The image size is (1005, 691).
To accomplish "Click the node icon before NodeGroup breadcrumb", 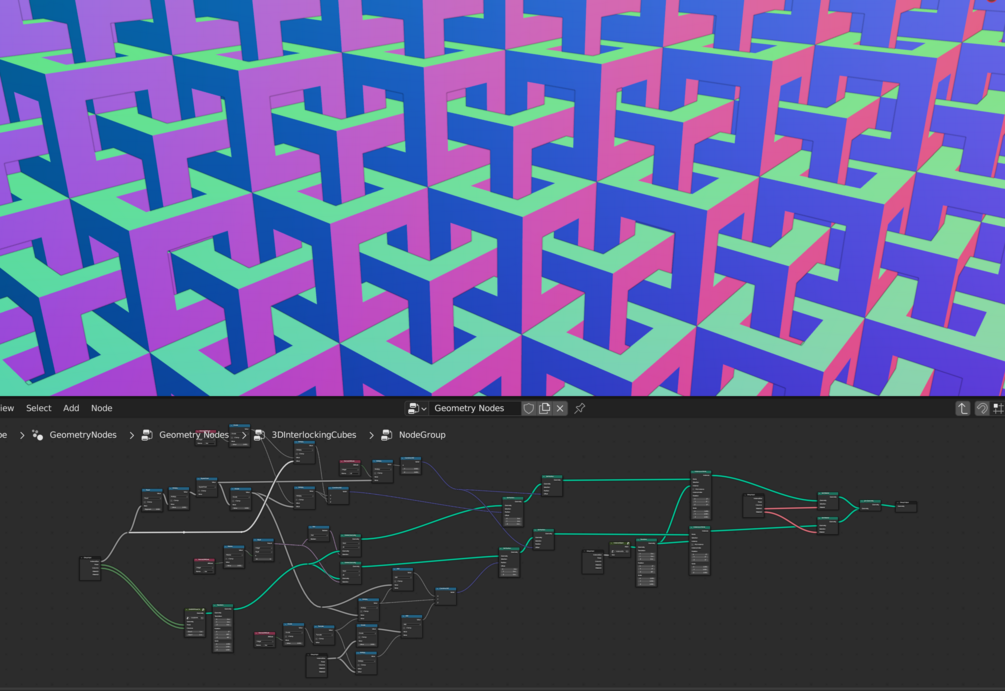I will [x=386, y=435].
